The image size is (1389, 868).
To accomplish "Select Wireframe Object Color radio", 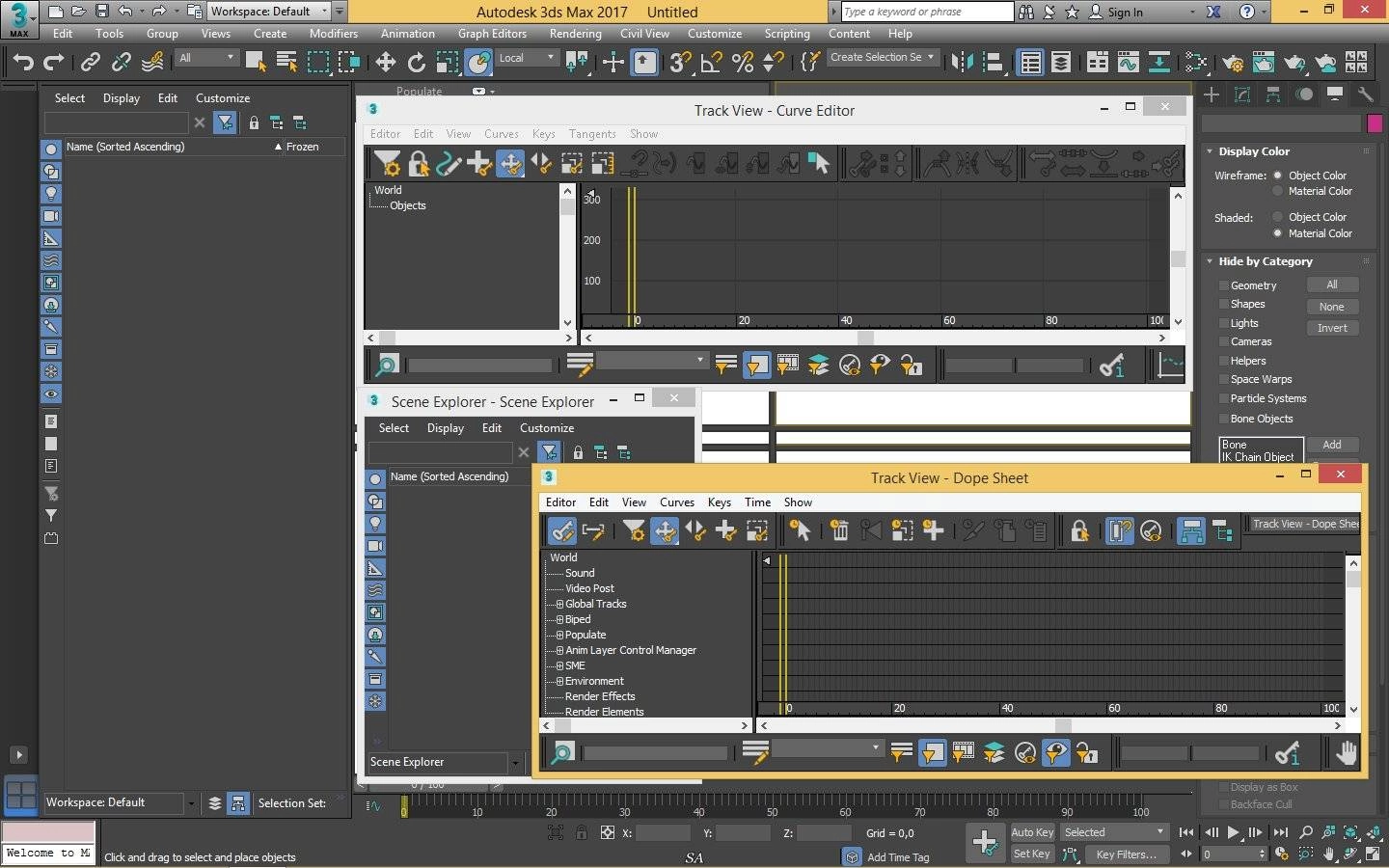I will click(x=1278, y=176).
